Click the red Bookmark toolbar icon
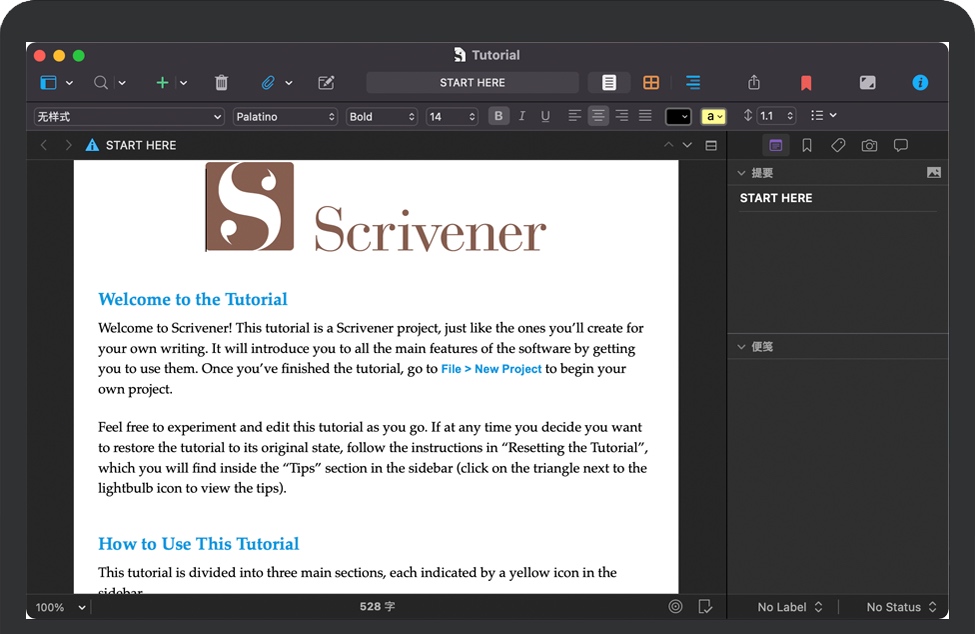 point(806,83)
